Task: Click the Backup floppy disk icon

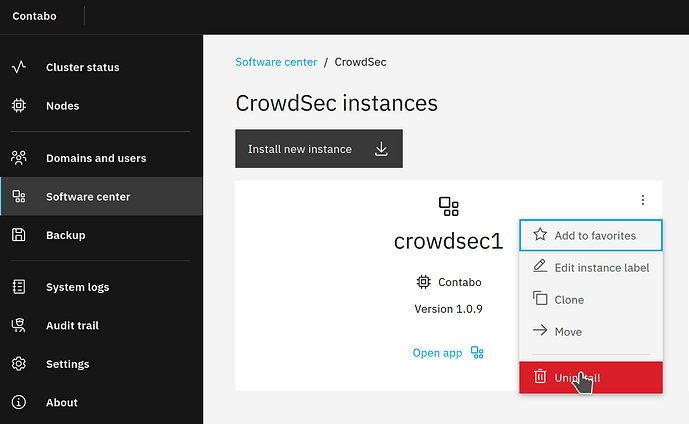Action: tap(18, 235)
